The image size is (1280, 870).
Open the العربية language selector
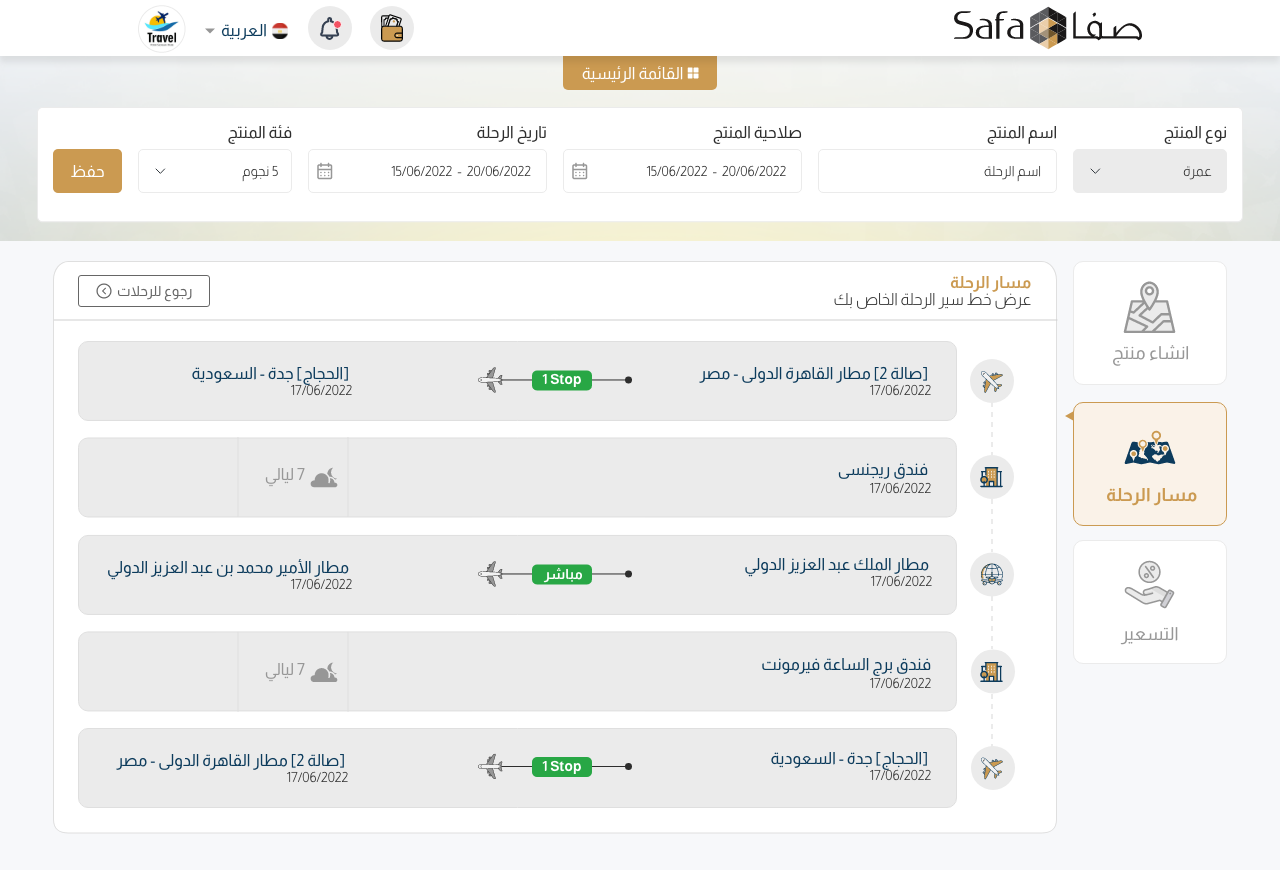[x=246, y=30]
